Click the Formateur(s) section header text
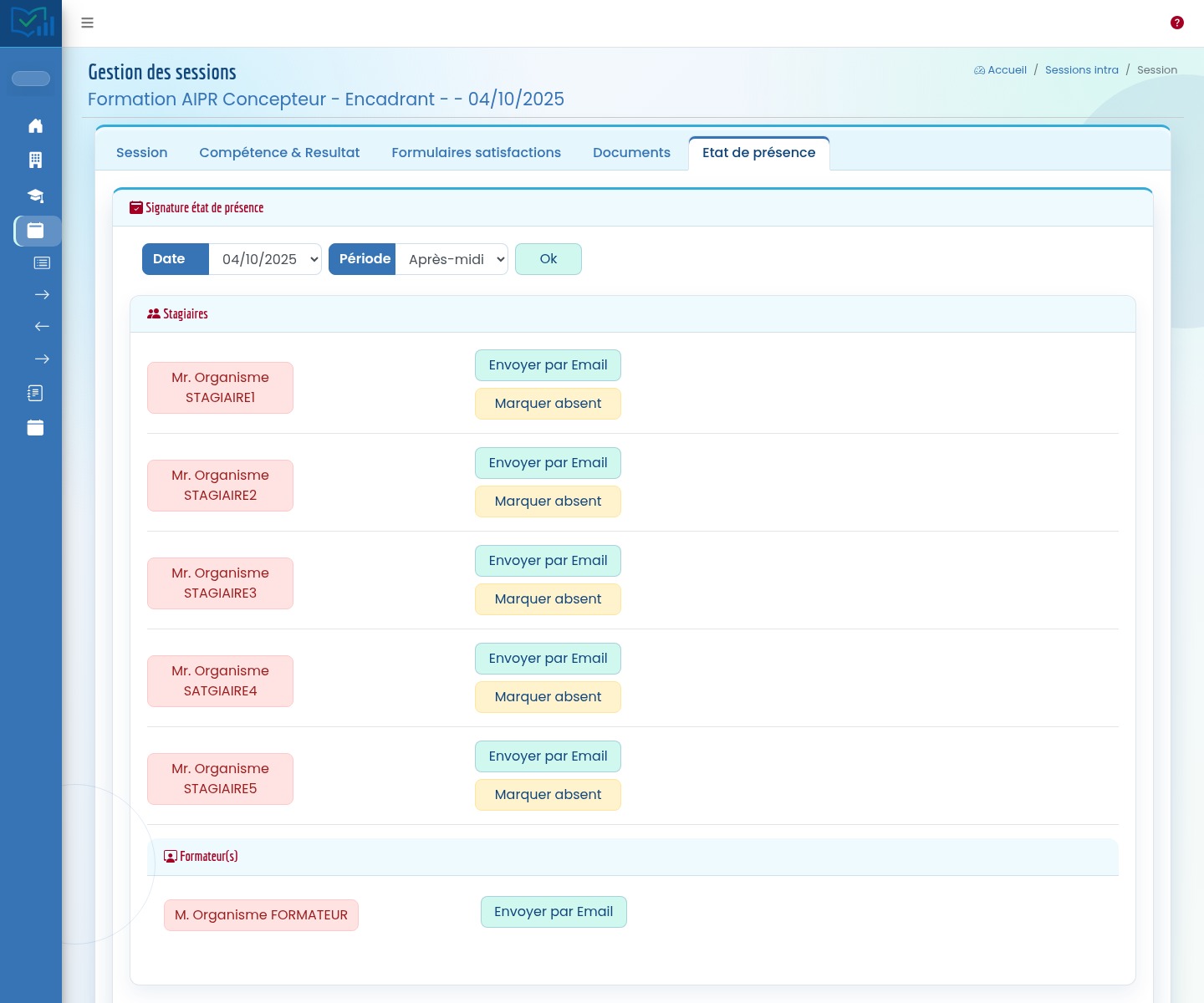This screenshot has height=1003, width=1204. pos(209,857)
